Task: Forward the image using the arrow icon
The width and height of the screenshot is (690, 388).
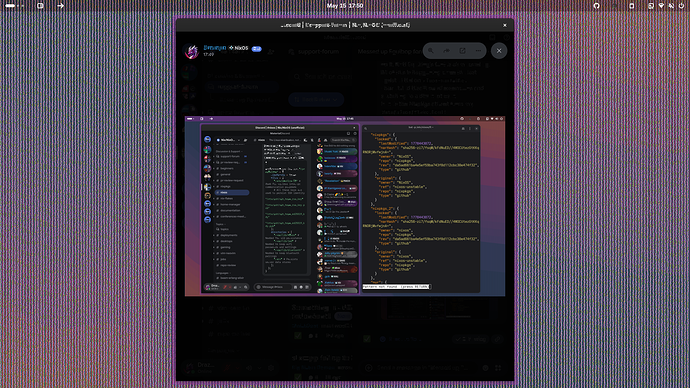Action: click(x=447, y=51)
